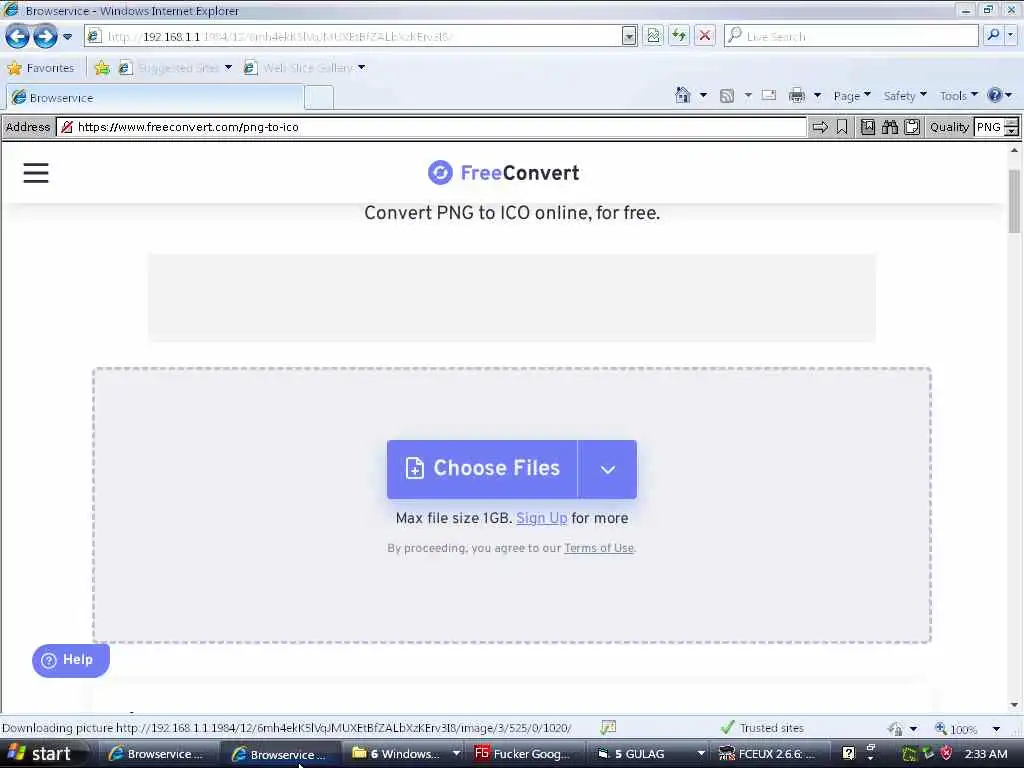Click the FreeConvert logo

pyautogui.click(x=504, y=173)
